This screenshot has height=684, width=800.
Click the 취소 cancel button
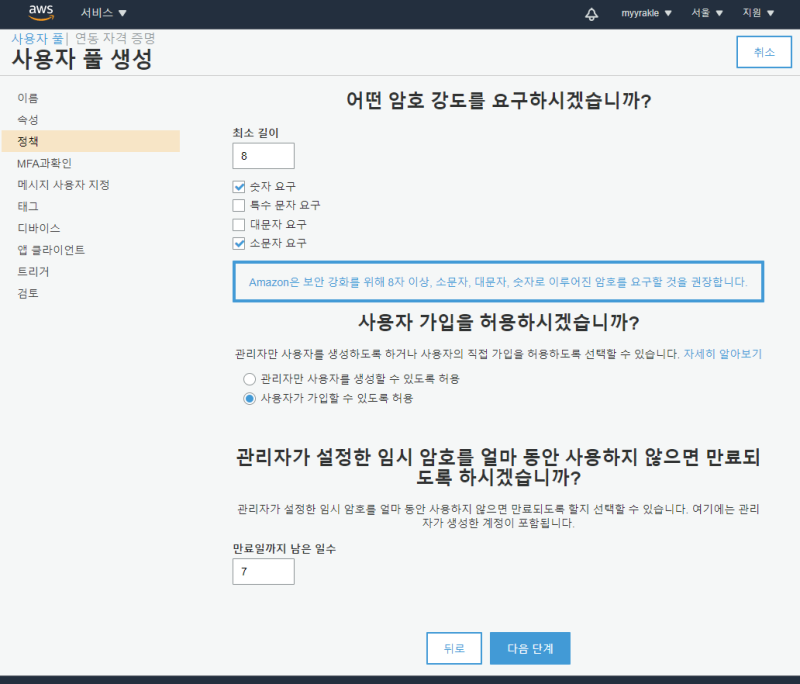[763, 52]
